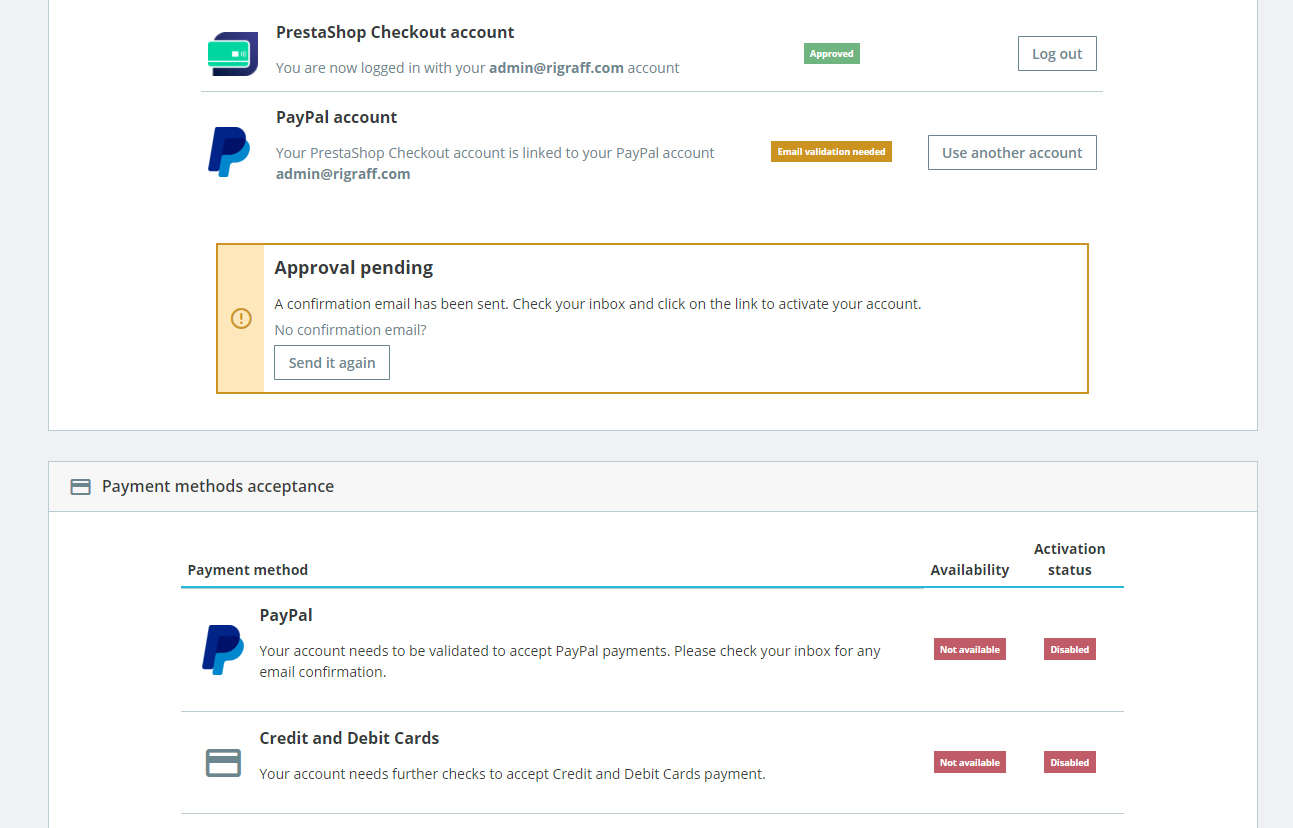Click the PayPal account heading
Screen dimensions: 1293x828
coord(337,117)
